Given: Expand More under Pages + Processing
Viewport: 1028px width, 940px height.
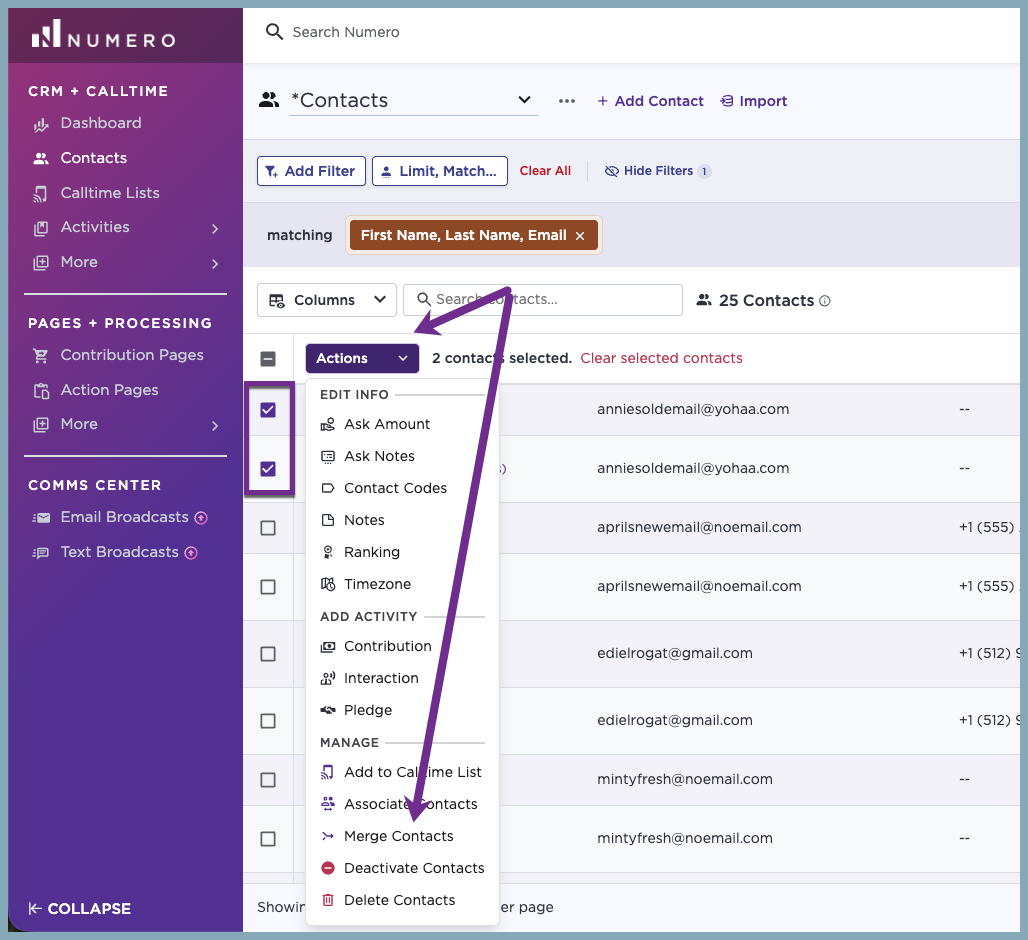Looking at the screenshot, I should pos(215,426).
